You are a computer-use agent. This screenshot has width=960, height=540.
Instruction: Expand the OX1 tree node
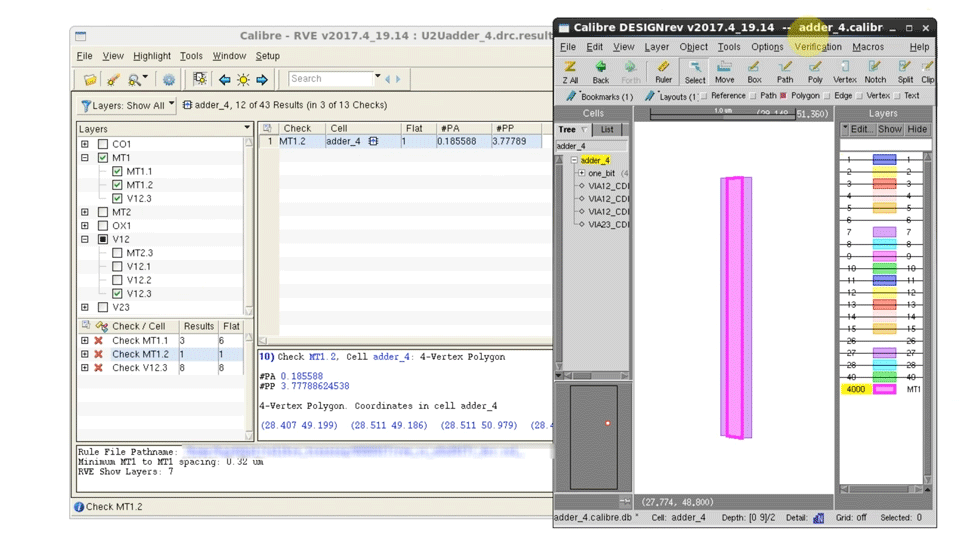tap(84, 225)
